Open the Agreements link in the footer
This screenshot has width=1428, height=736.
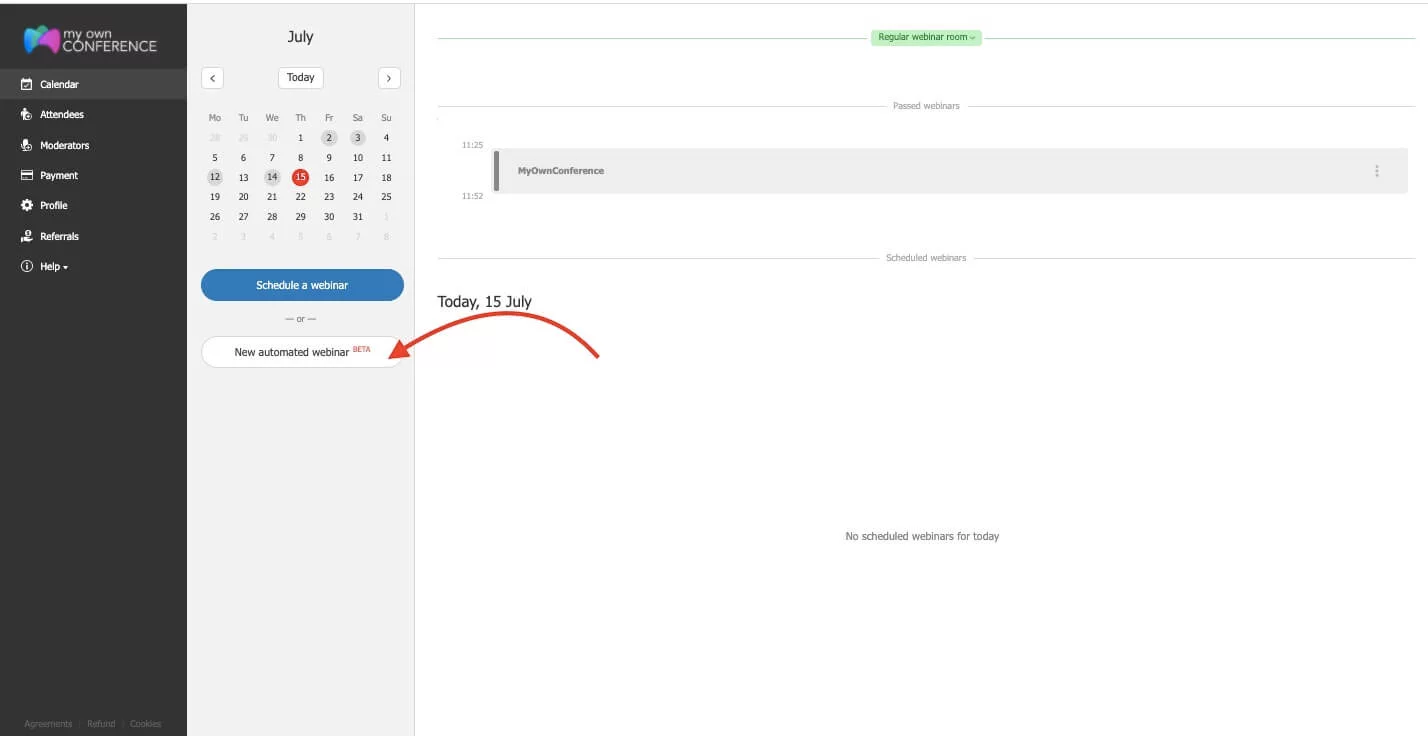click(47, 723)
